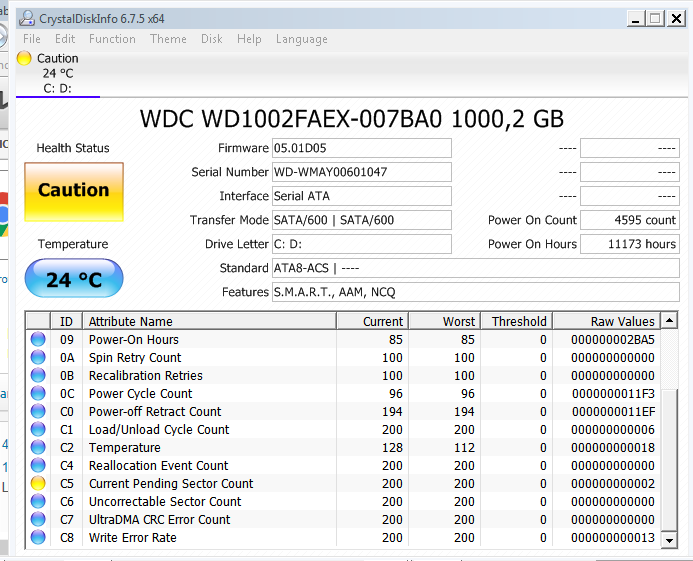Click the CrystalDiskInfo title bar icon
Viewport: 693px width, 561px height.
[x=27, y=18]
